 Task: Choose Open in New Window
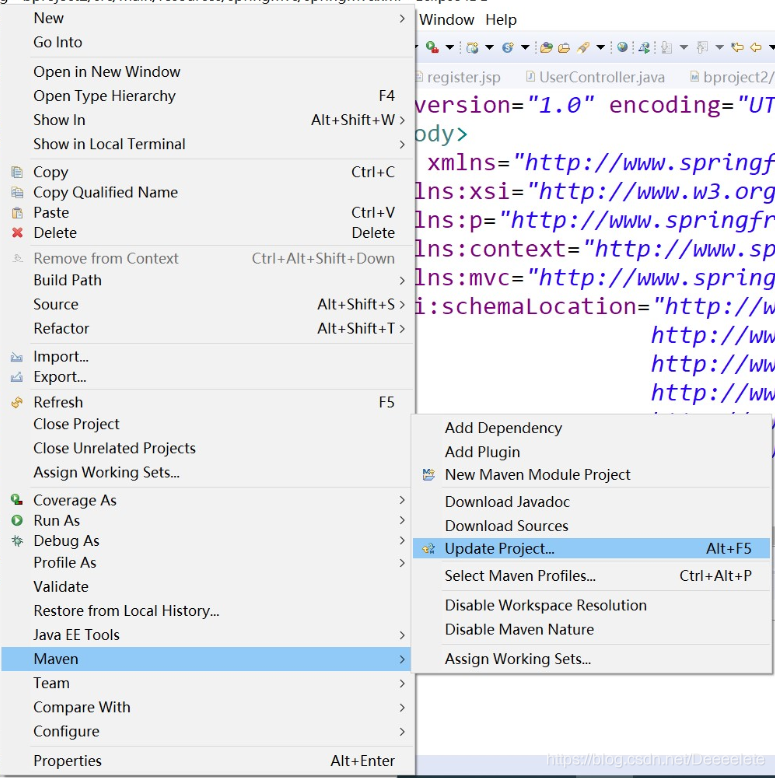206,72
